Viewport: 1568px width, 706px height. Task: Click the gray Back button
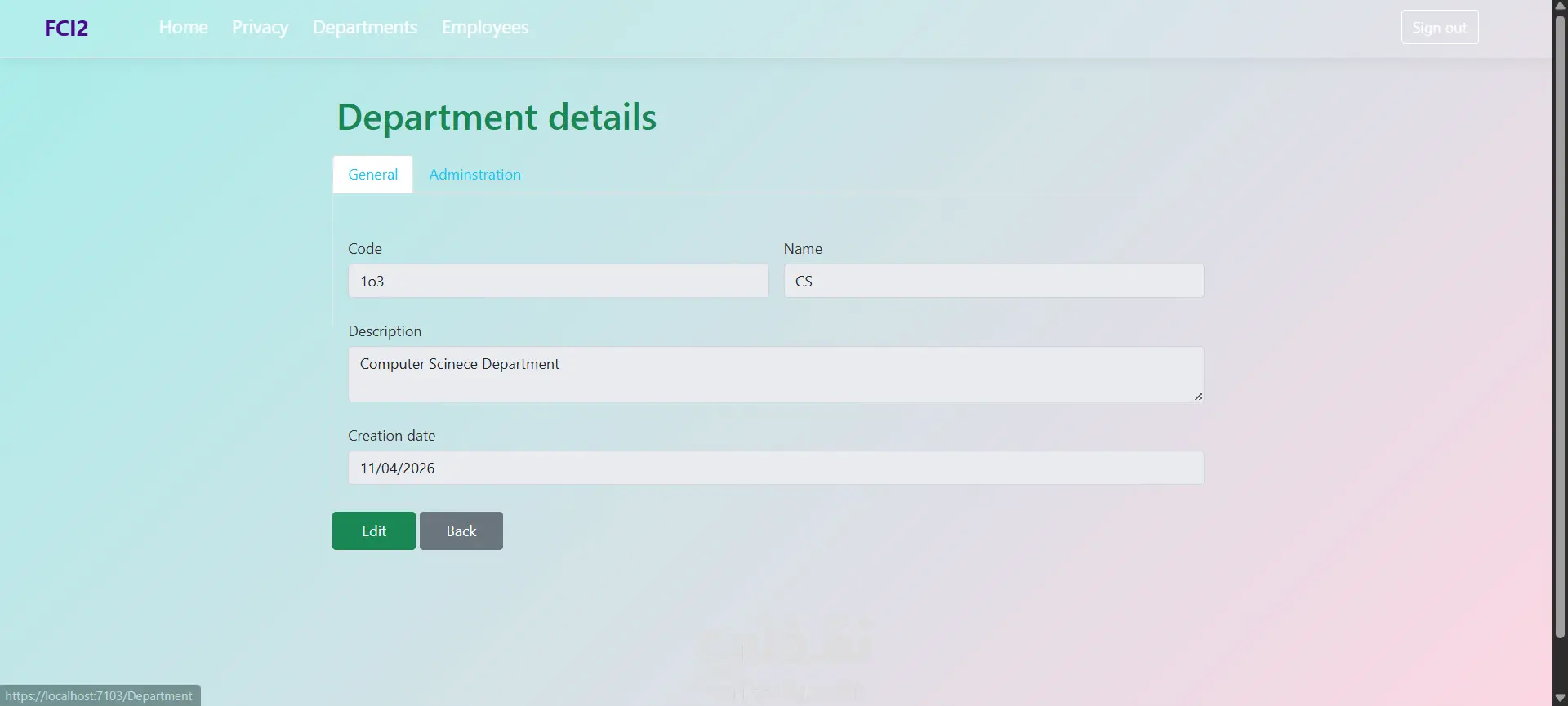[x=461, y=531]
